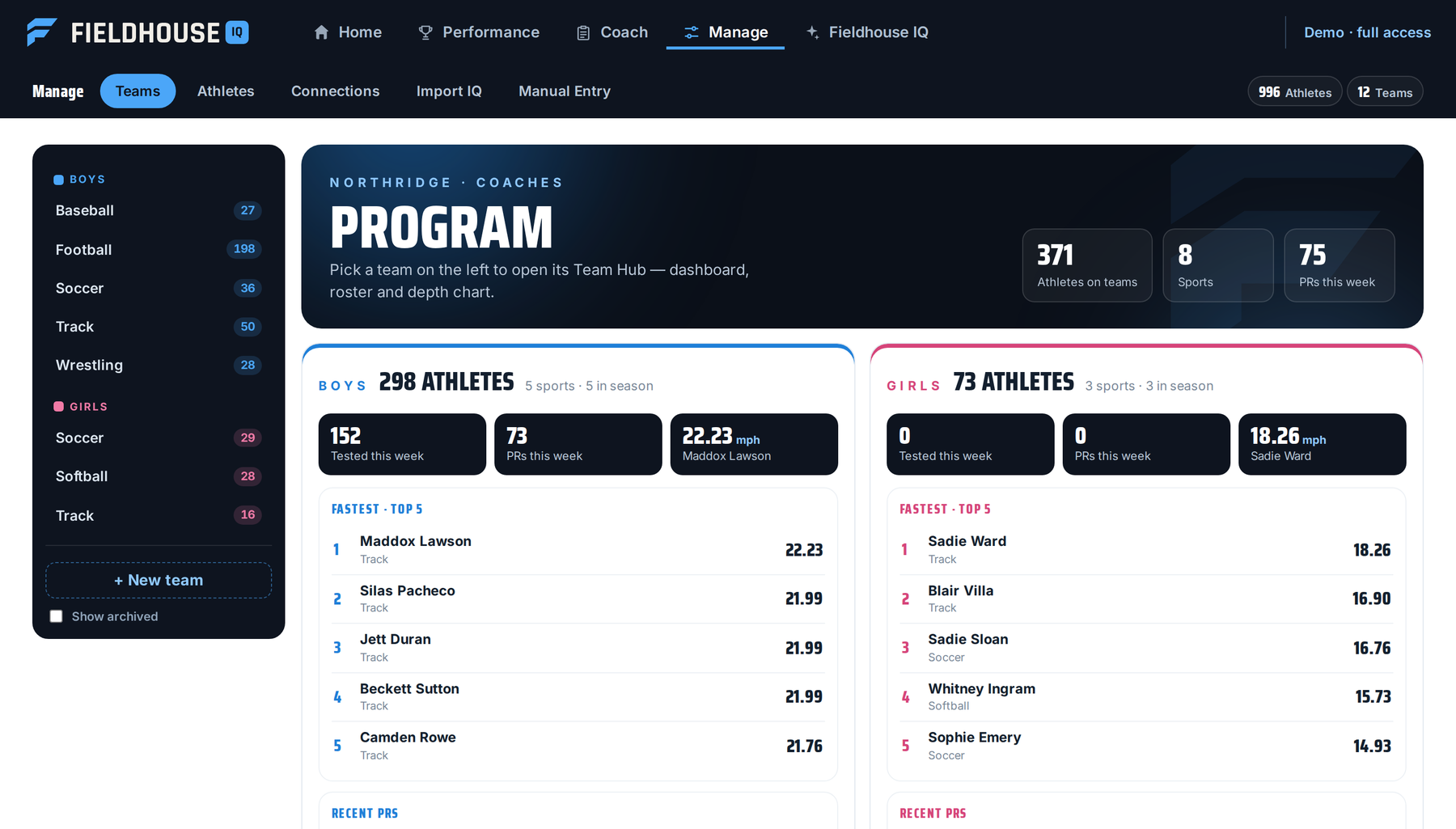Select Sadie Ward in fastest list

pyautogui.click(x=1146, y=550)
